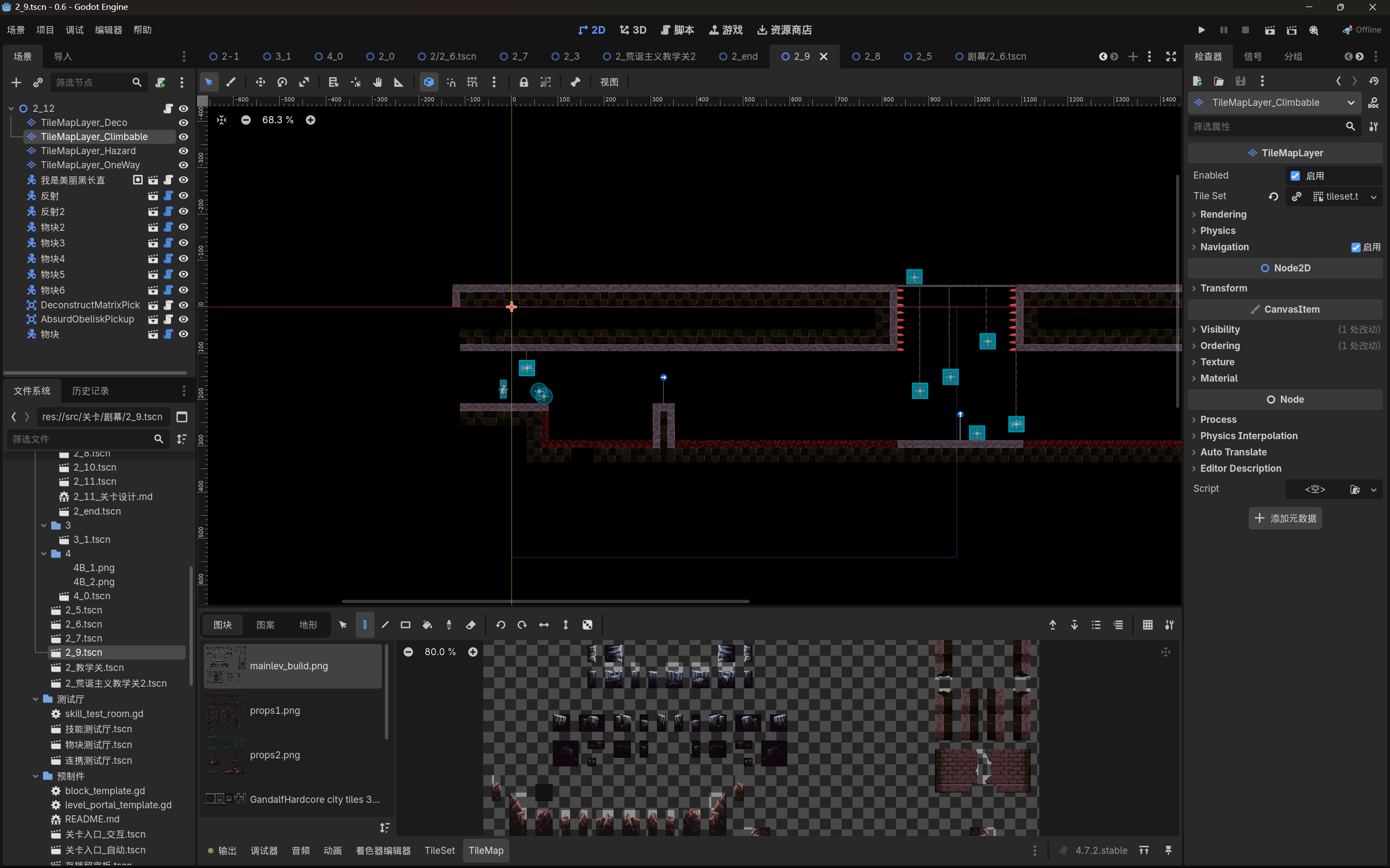Select the Scale mode tool
Screen dimensions: 1390x868
(304, 82)
